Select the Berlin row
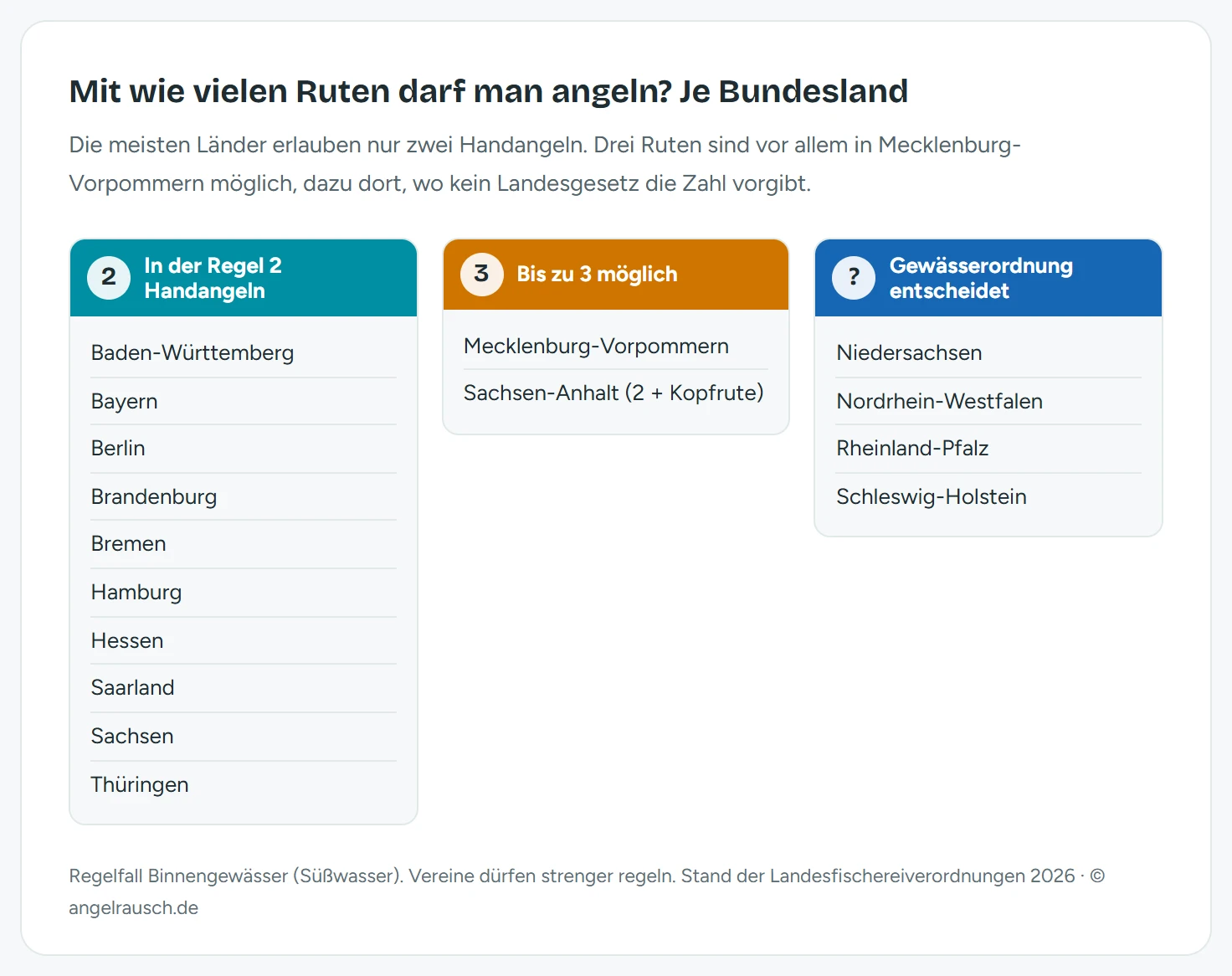Screen dimensions: 1232x976 click(x=244, y=449)
